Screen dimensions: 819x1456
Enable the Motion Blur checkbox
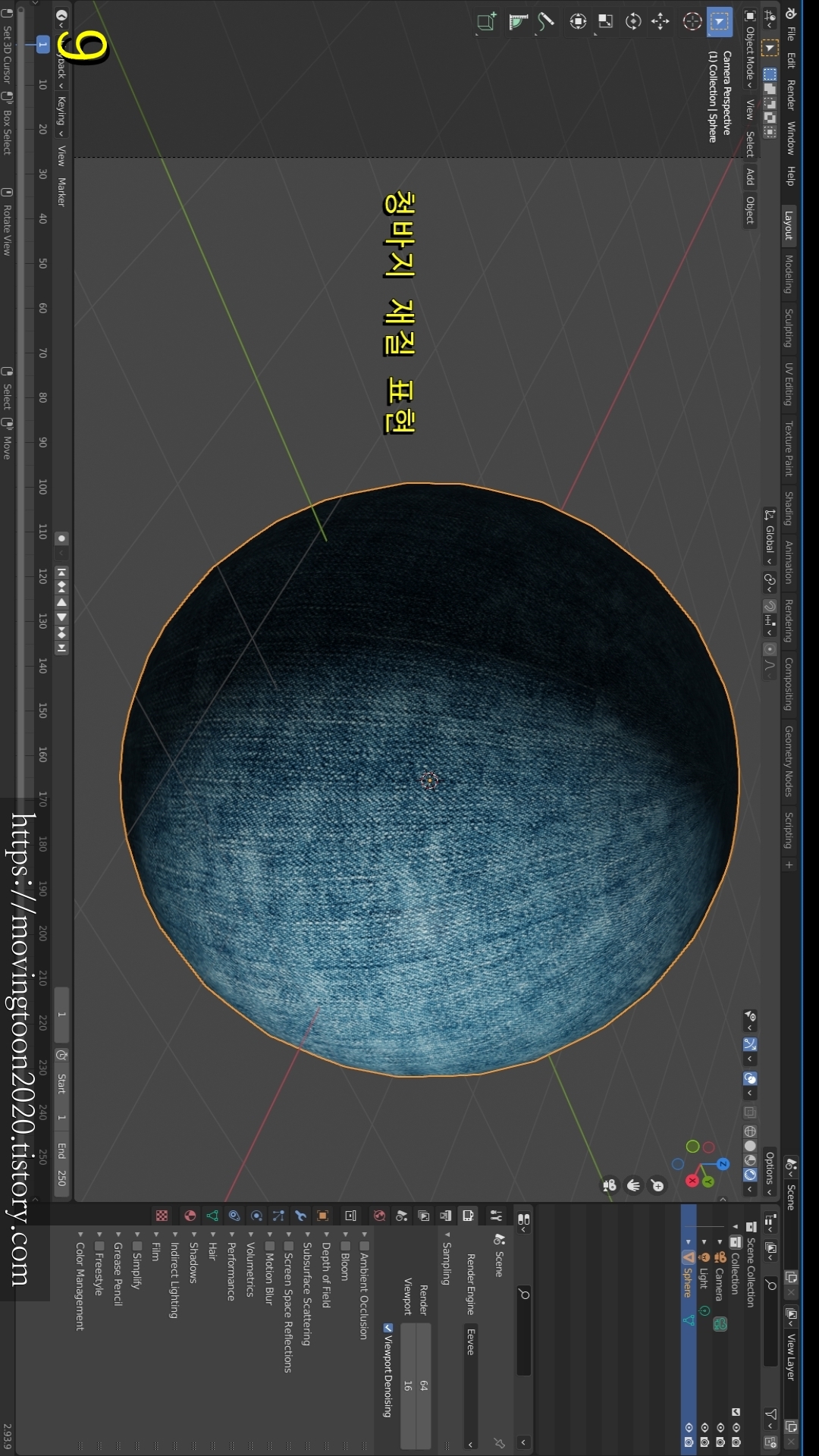coord(269,1246)
